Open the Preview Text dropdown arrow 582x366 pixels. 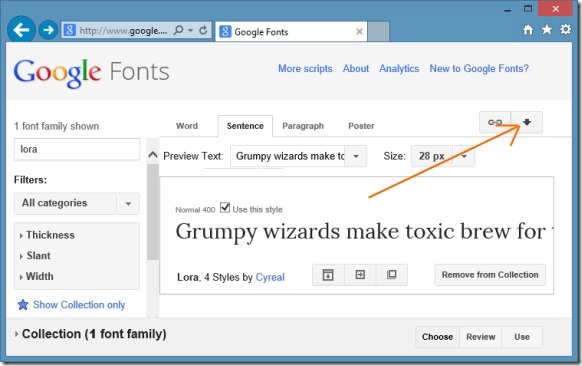click(356, 156)
